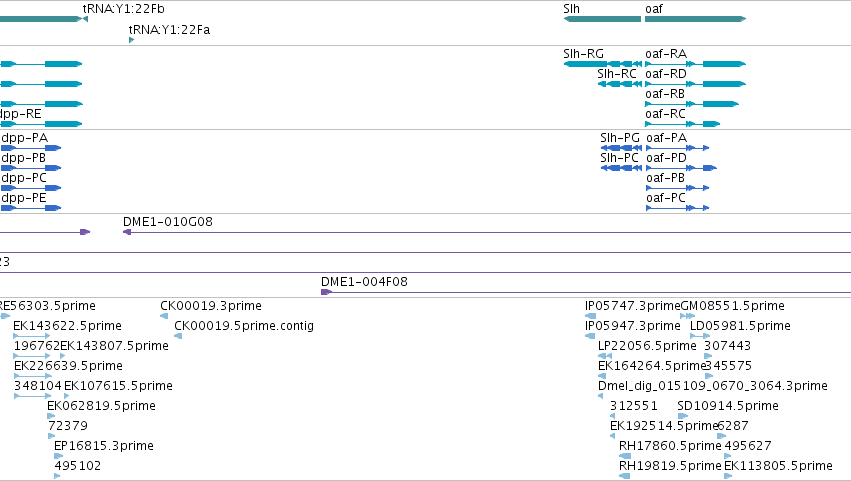Select the 345575 feature label
The height and width of the screenshot is (481, 851).
(x=728, y=366)
